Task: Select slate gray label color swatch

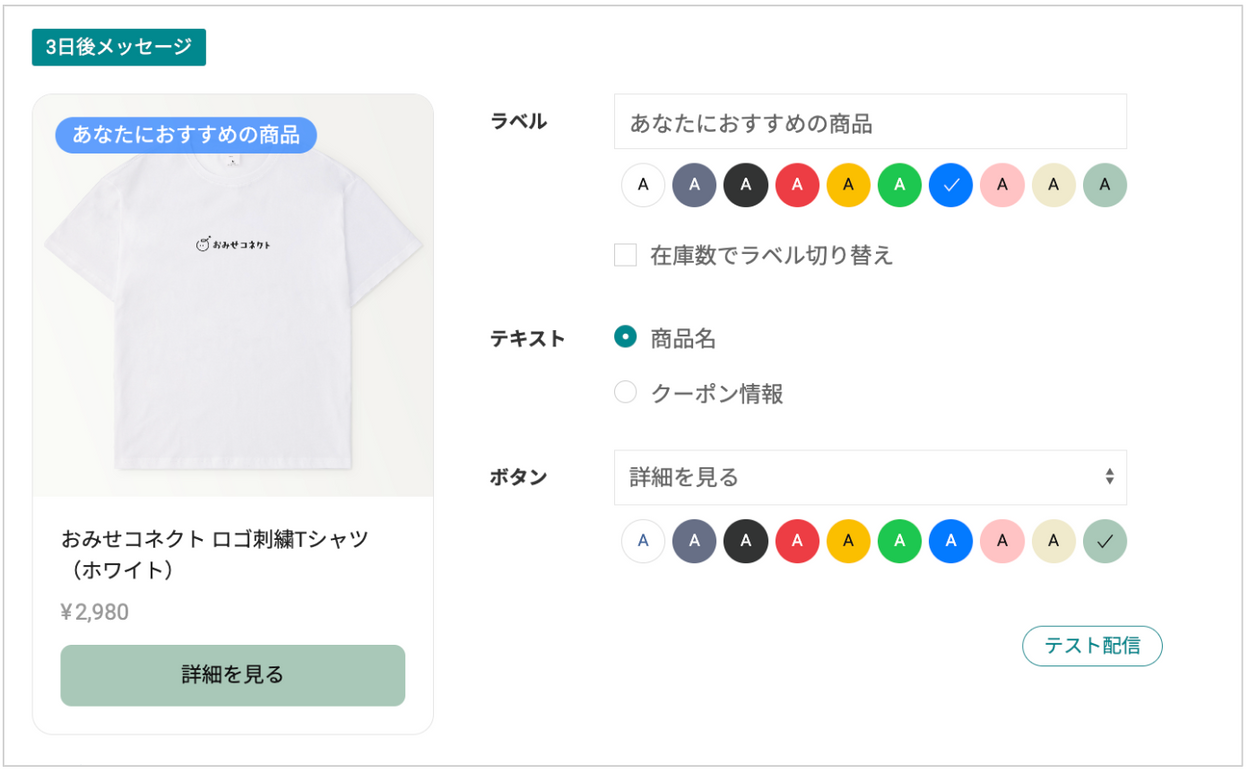Action: pyautogui.click(x=694, y=185)
